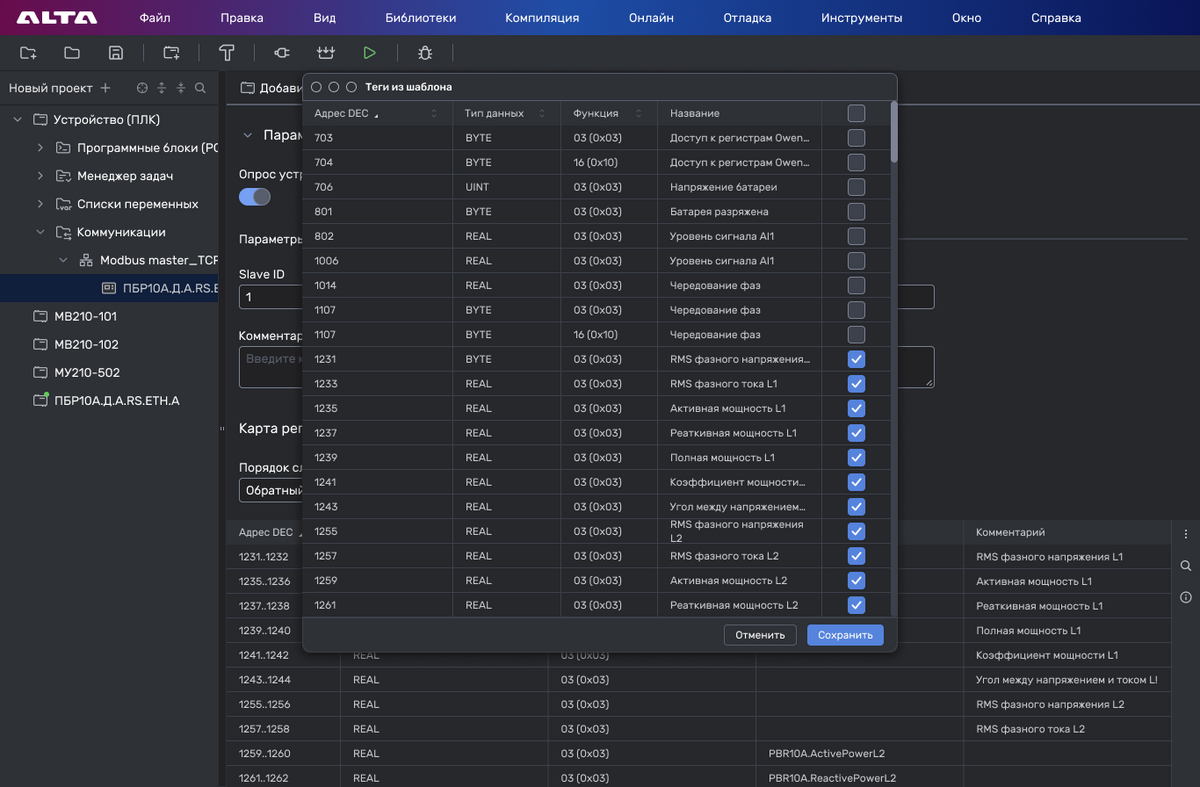This screenshot has width=1200, height=787.
Task: Collapse the Устройство (ПЛК) tree node
Action: coord(18,120)
